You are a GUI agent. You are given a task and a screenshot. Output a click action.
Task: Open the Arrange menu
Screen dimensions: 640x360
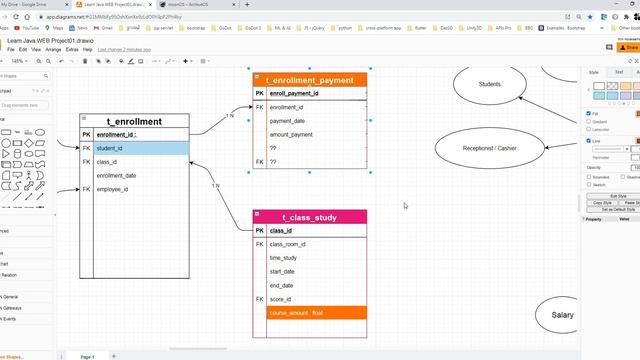click(x=53, y=49)
